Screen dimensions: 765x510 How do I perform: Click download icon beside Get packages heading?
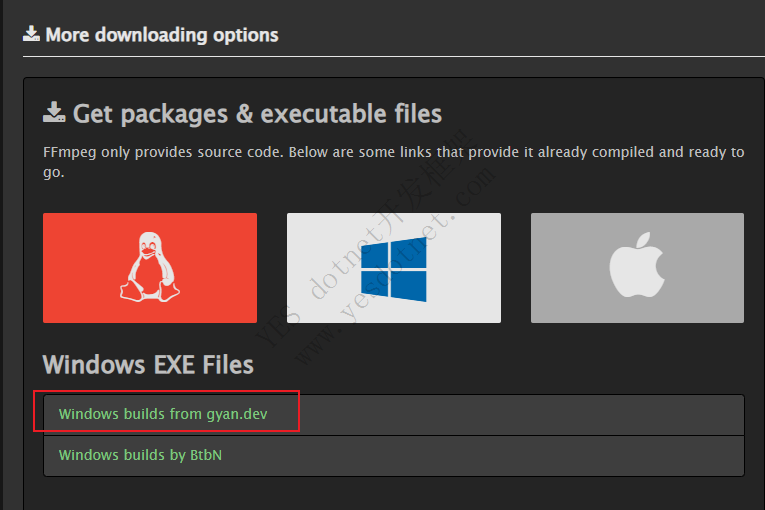pos(54,113)
